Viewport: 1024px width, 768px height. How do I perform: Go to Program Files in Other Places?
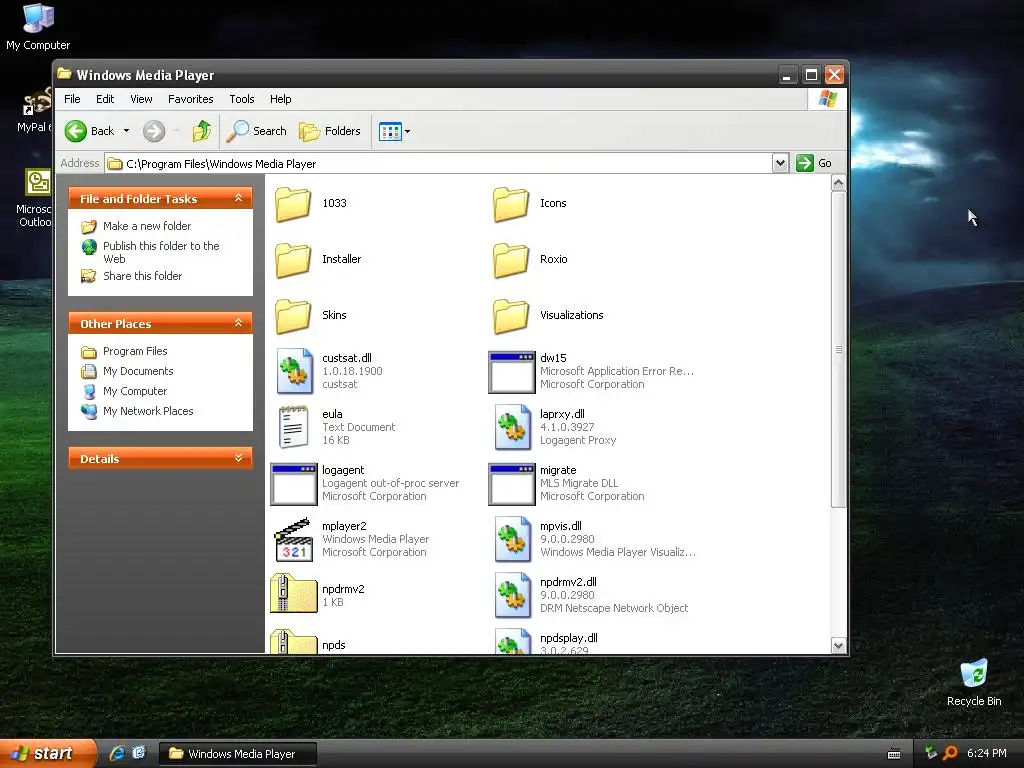click(x=135, y=351)
